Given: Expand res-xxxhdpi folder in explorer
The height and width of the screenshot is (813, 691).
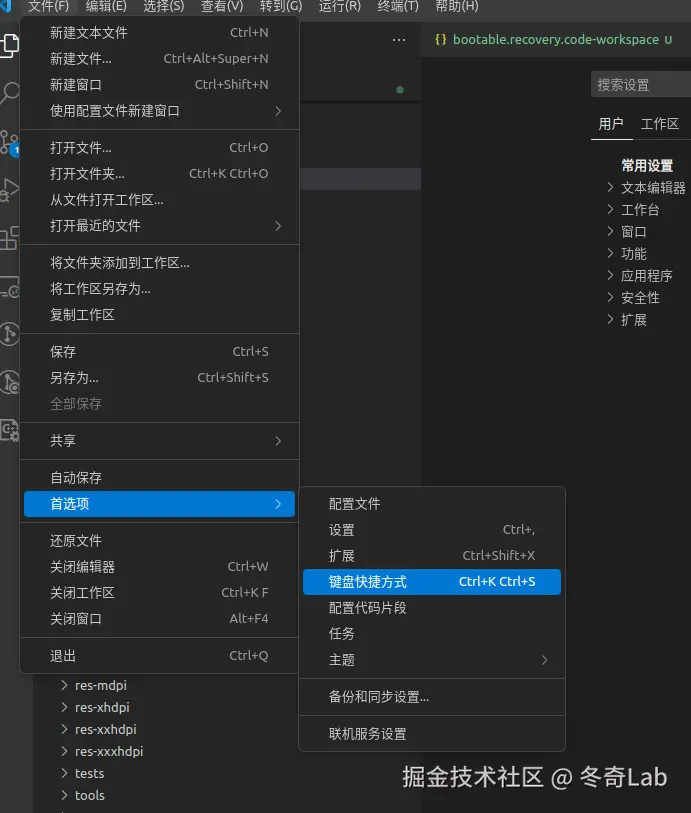Looking at the screenshot, I should (102, 751).
